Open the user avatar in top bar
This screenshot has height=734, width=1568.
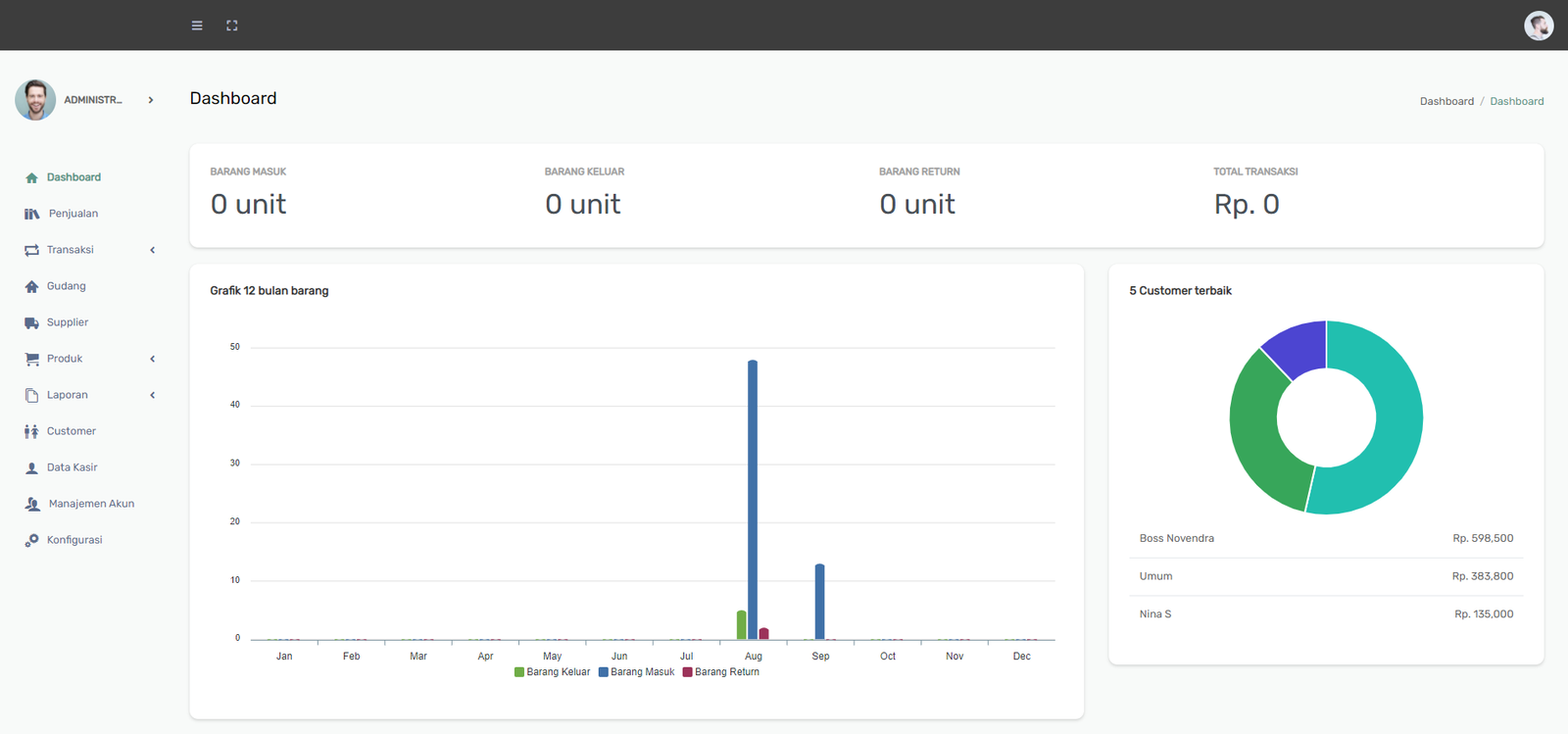(1538, 25)
